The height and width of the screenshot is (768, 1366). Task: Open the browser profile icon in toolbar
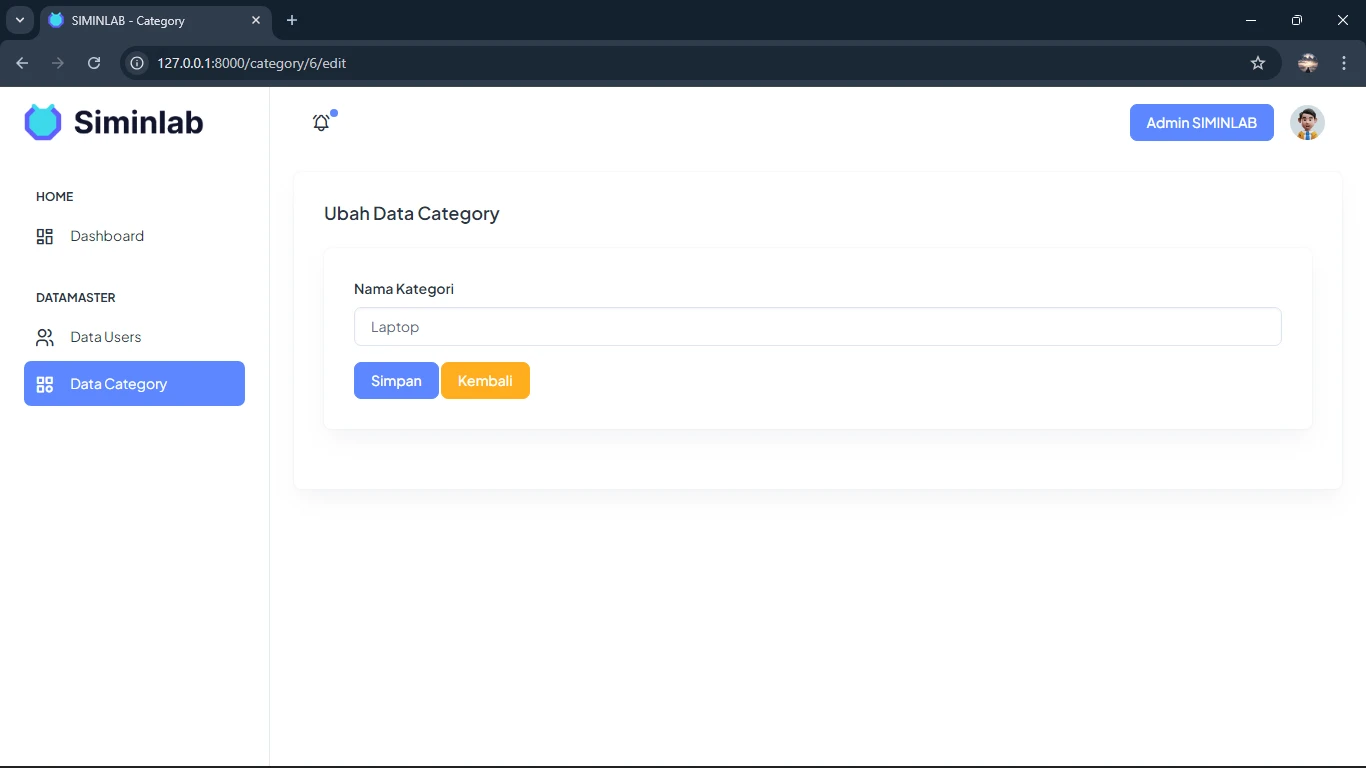point(1308,63)
